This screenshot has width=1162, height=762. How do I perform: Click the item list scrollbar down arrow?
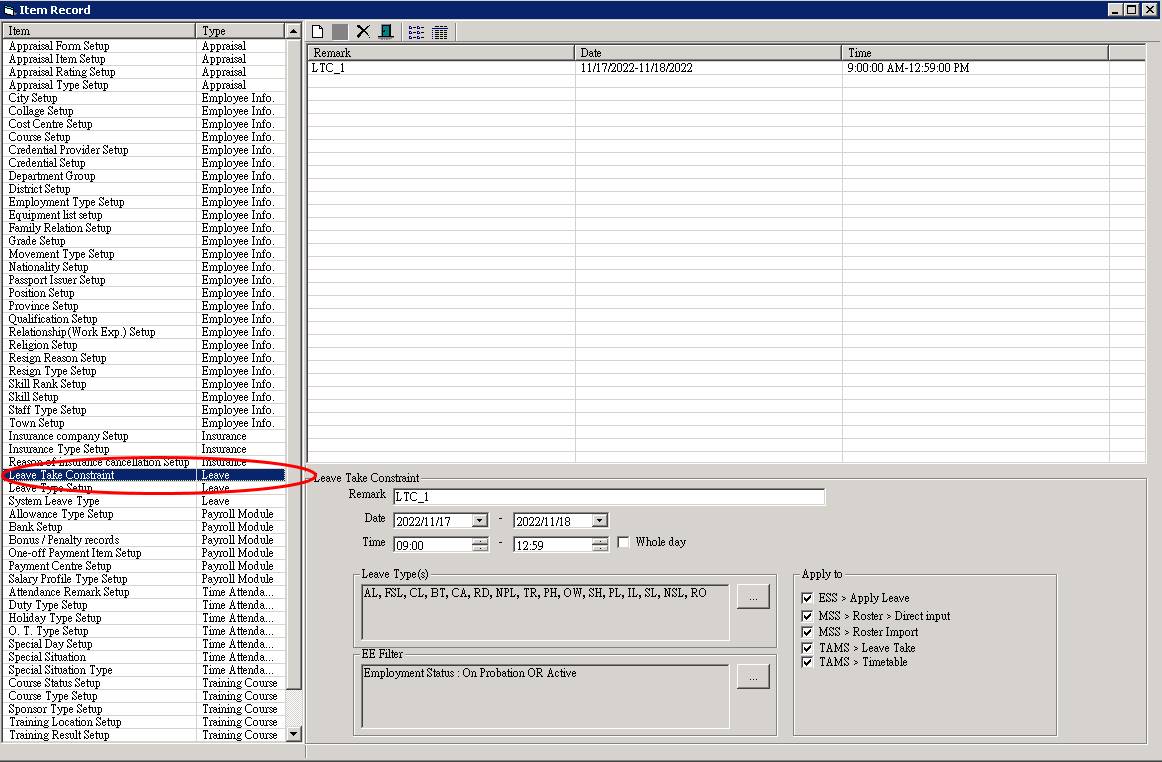(295, 733)
